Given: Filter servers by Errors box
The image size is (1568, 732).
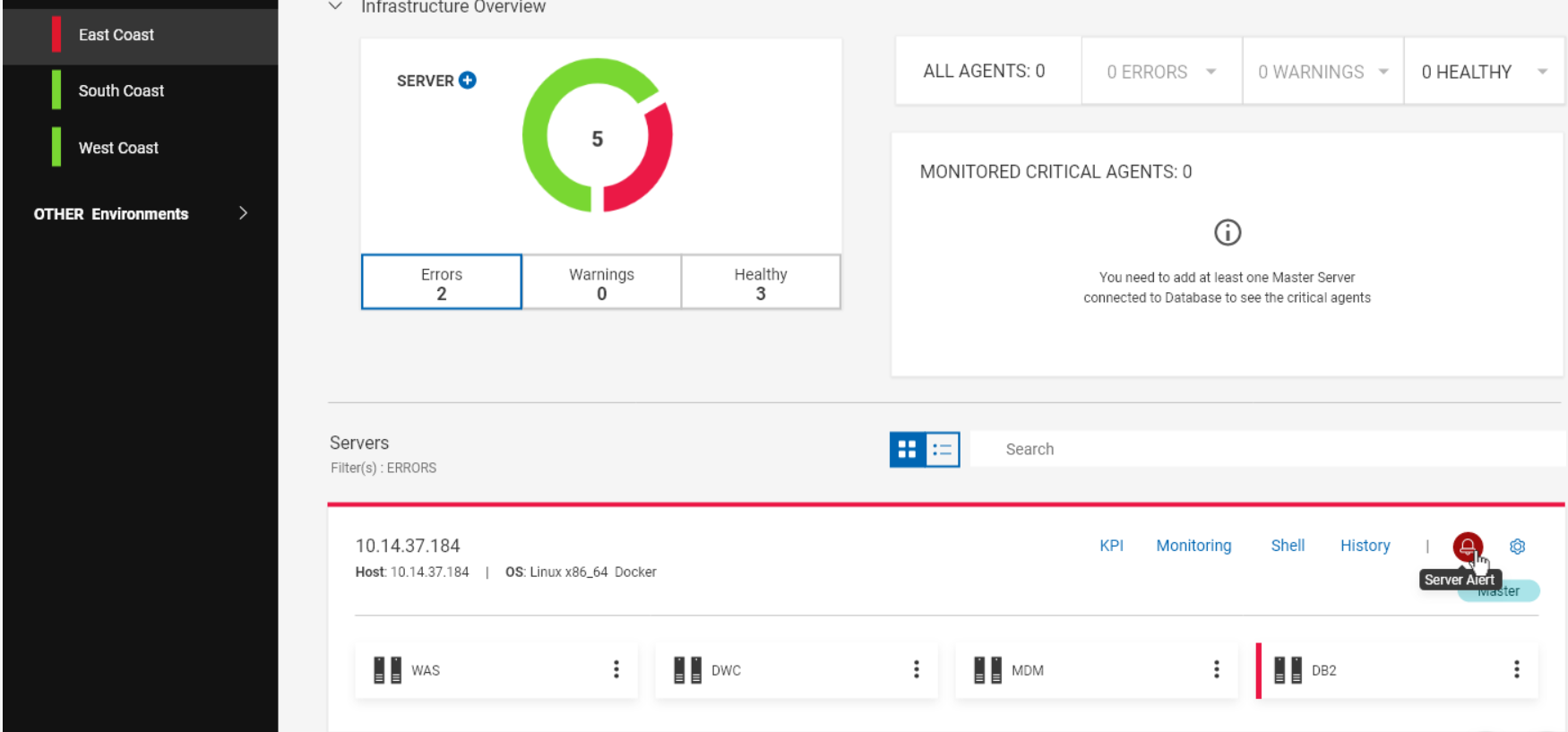Looking at the screenshot, I should pos(441,282).
